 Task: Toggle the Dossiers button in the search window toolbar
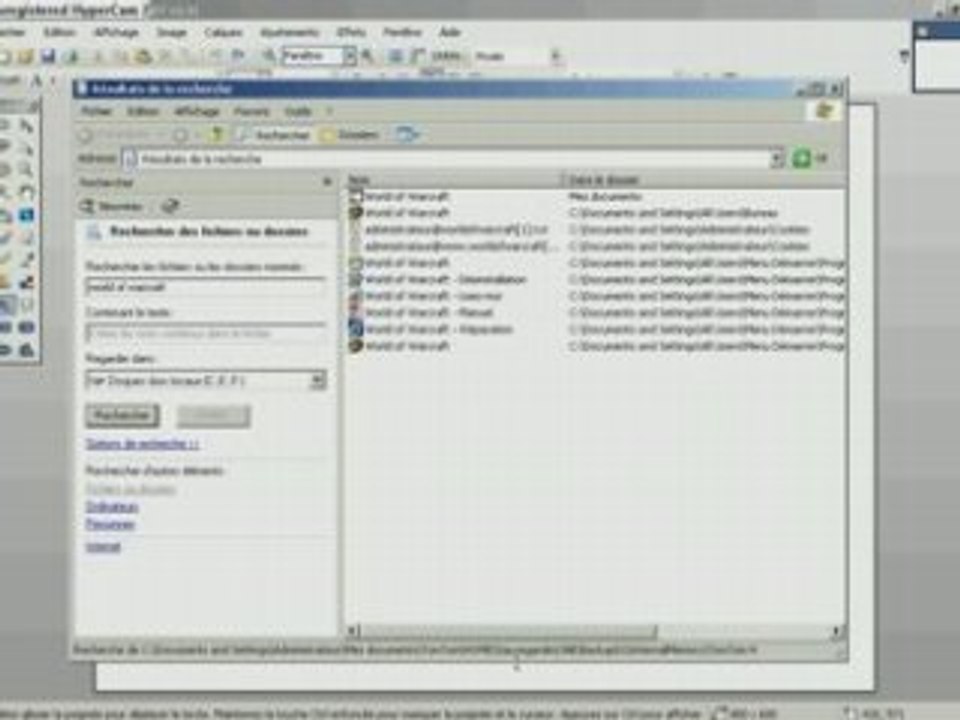[x=350, y=135]
